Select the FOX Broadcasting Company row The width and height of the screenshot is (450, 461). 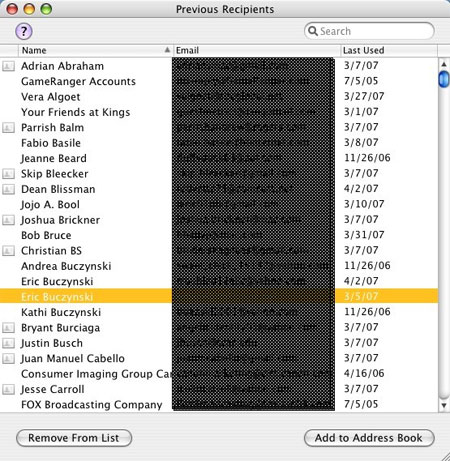point(219,404)
